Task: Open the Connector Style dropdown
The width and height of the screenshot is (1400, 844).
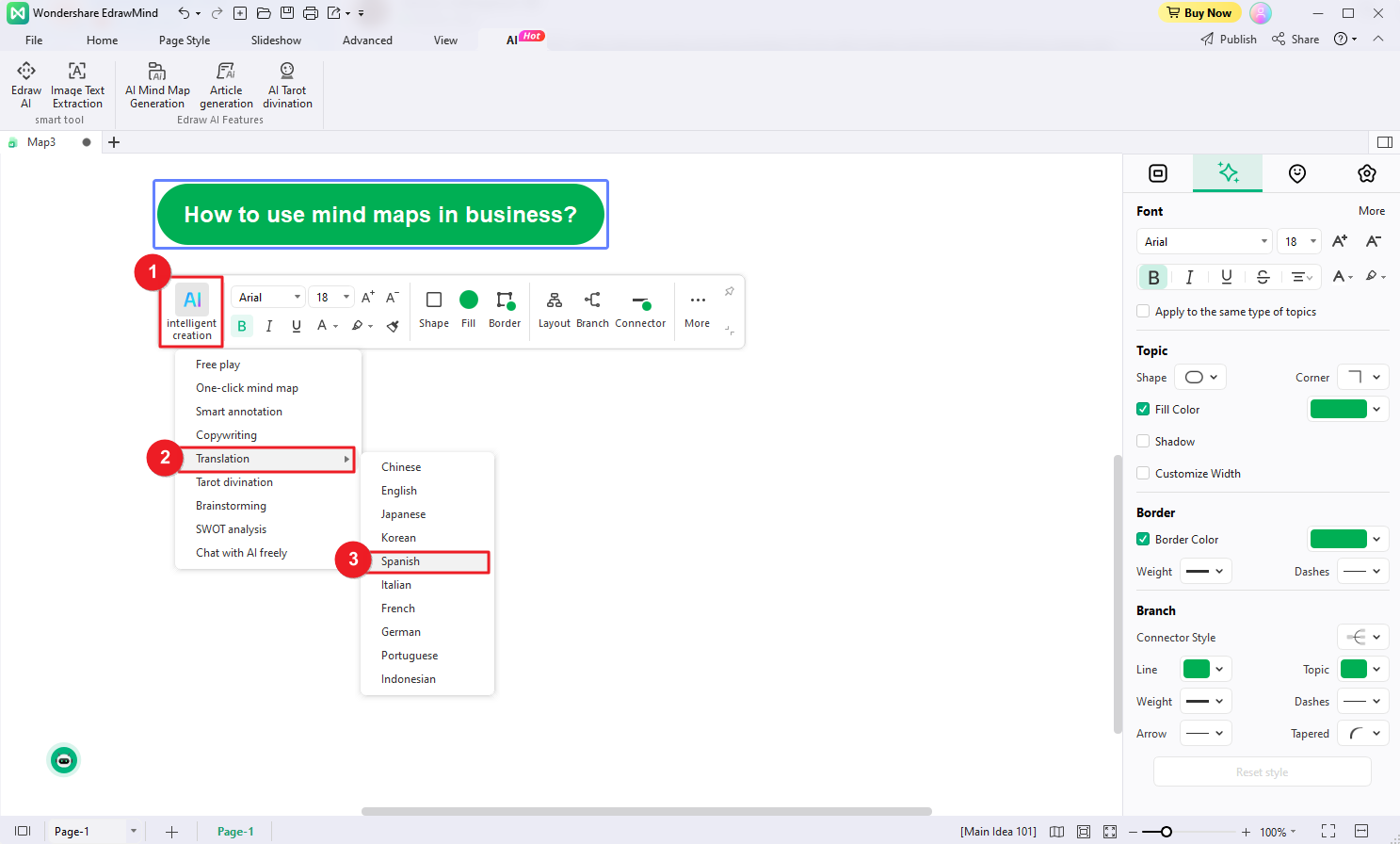Action: coord(1363,638)
